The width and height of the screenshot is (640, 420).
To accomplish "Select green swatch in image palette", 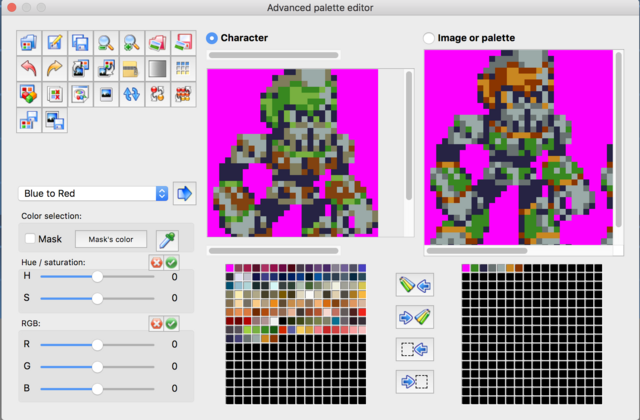I will coord(475,268).
